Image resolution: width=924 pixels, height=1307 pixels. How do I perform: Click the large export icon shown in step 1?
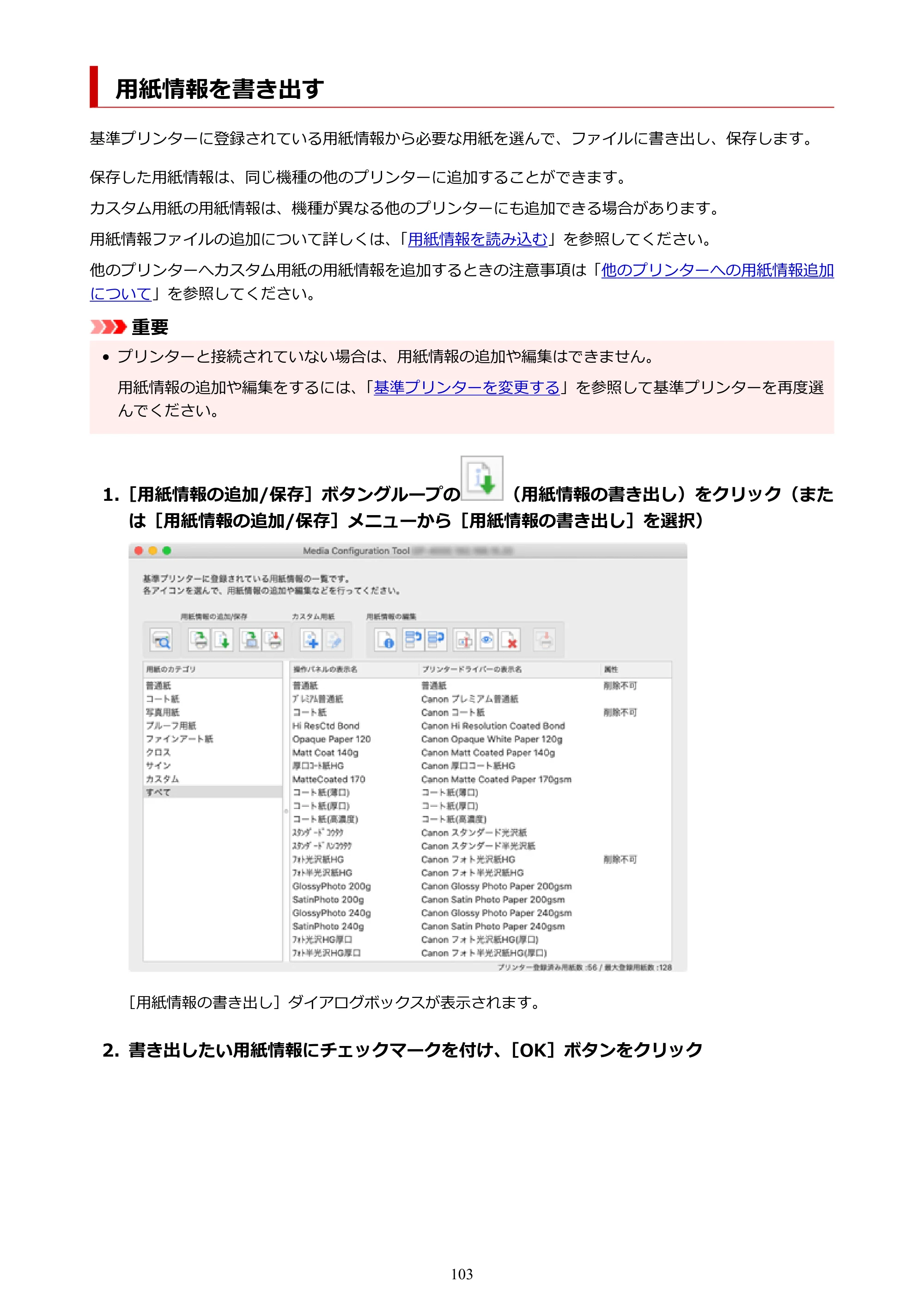(x=482, y=478)
